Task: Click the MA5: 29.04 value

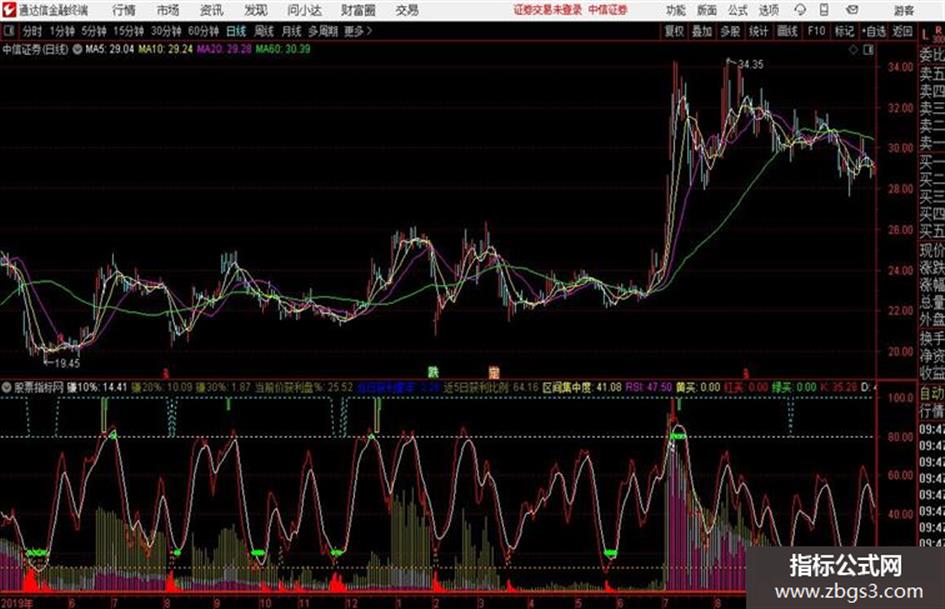Action: pos(109,49)
